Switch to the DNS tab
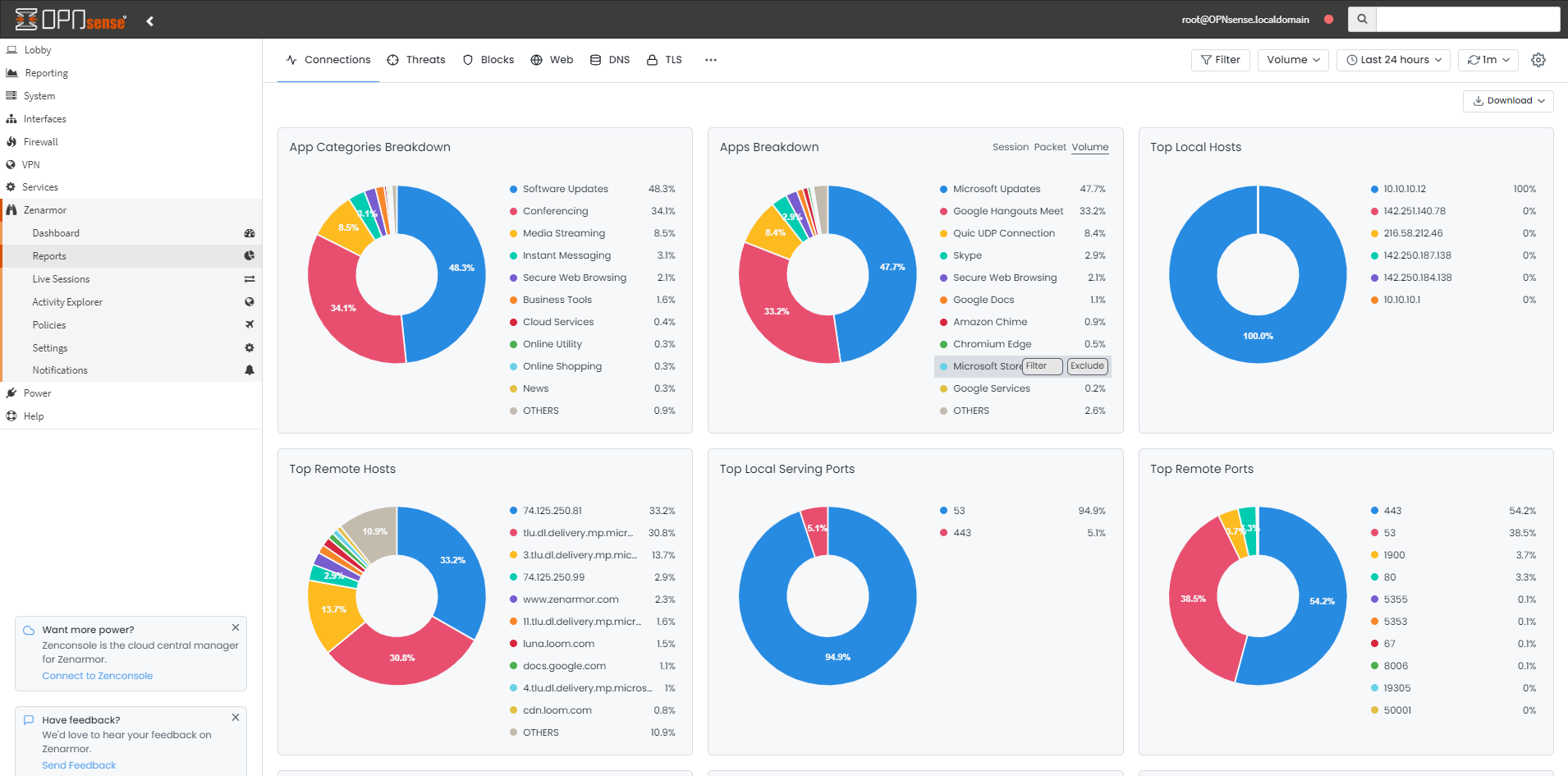1568x776 pixels. pyautogui.click(x=609, y=59)
